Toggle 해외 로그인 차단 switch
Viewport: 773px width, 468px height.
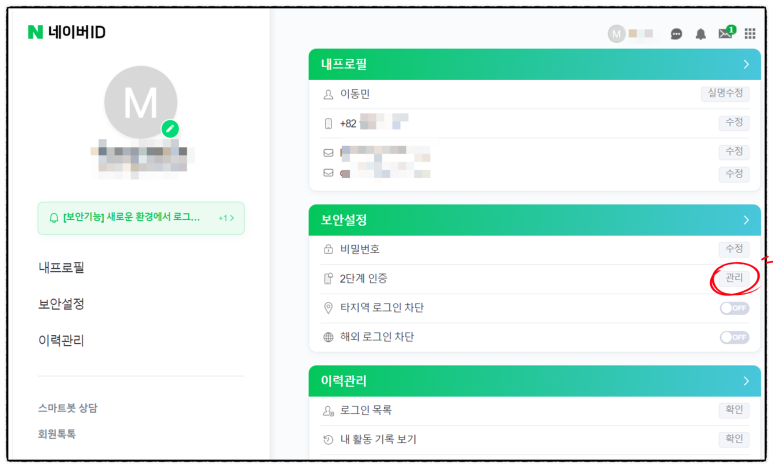click(x=734, y=337)
